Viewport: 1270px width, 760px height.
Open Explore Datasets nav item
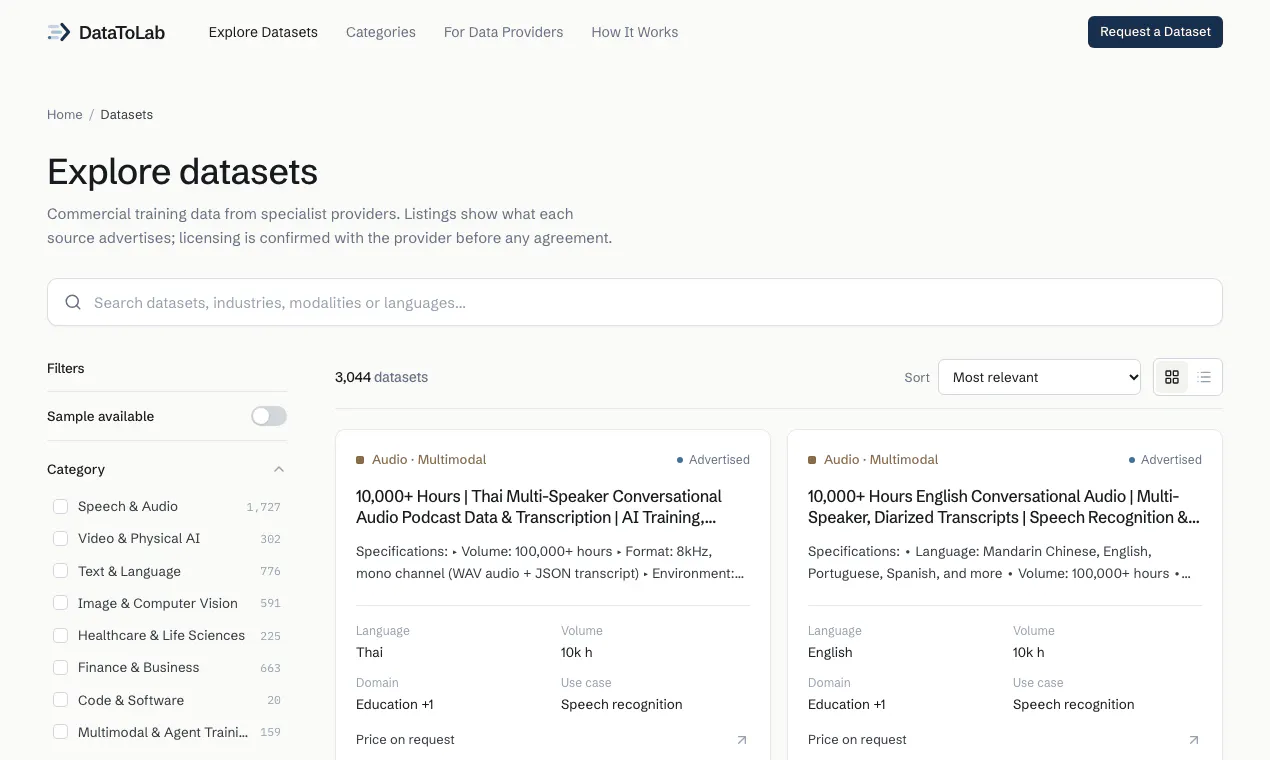point(263,32)
